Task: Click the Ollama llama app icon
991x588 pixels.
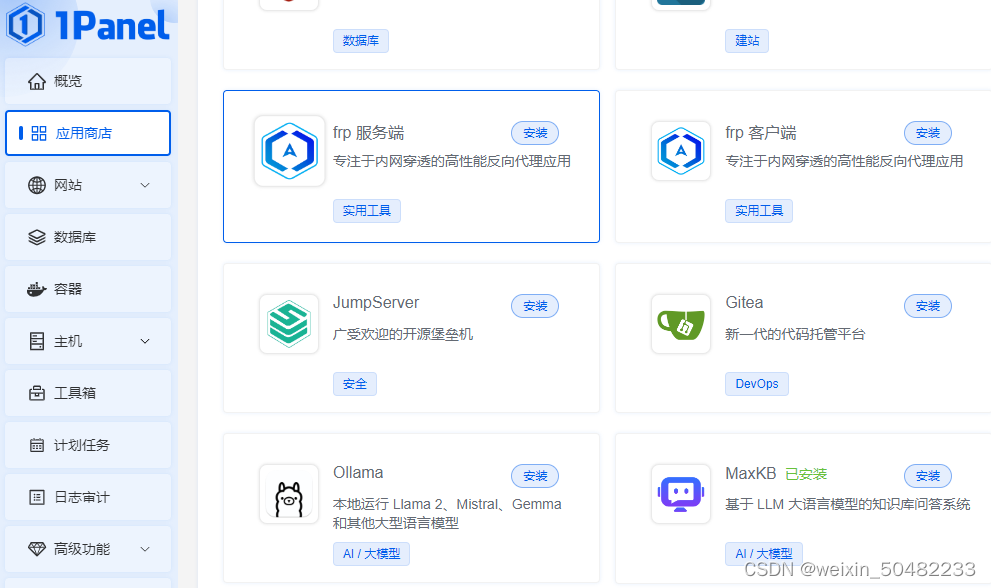Action: pyautogui.click(x=289, y=494)
